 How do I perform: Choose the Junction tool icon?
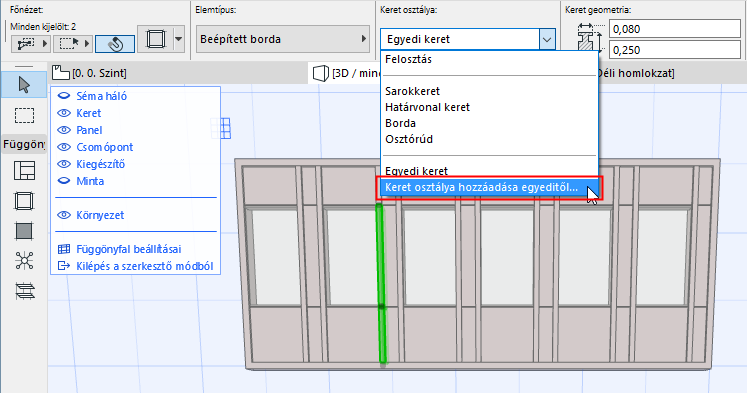tap(24, 261)
